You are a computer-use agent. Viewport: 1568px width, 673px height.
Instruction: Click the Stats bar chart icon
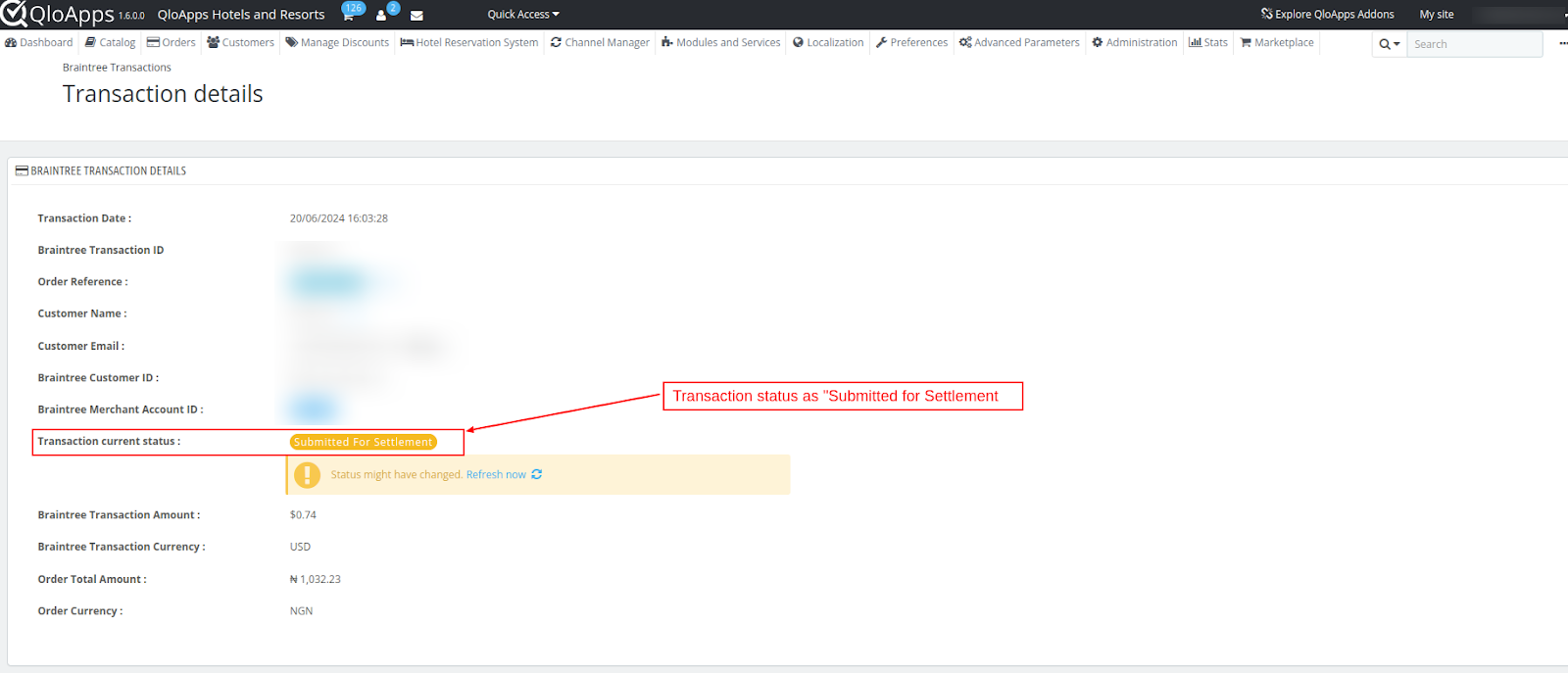coord(1196,43)
